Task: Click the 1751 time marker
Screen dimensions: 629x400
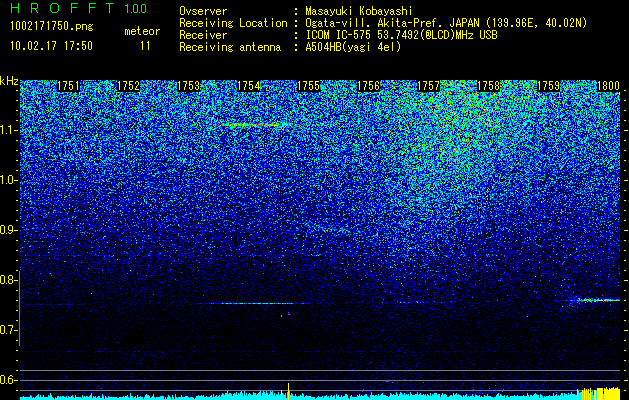Action: pyautogui.click(x=69, y=86)
